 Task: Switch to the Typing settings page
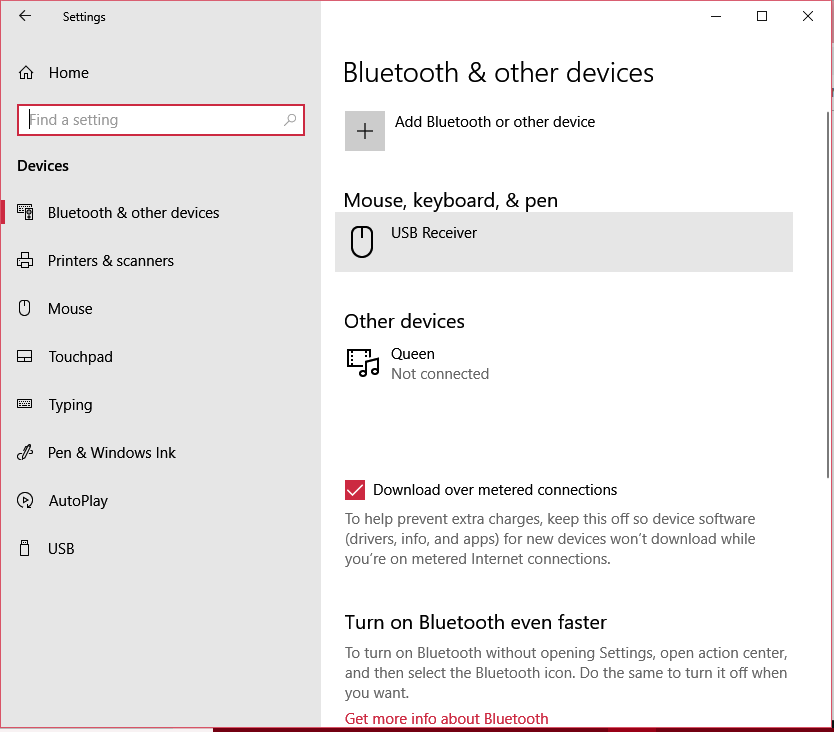click(70, 404)
